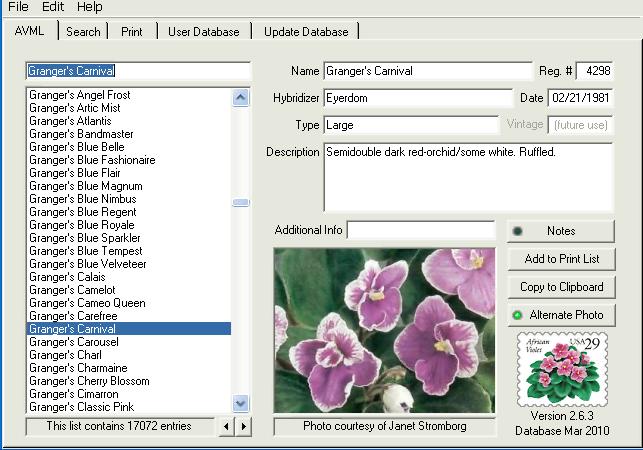Screen dimensions: 643x450
Task: Select Granger's Calais in list
Action: click(x=129, y=277)
